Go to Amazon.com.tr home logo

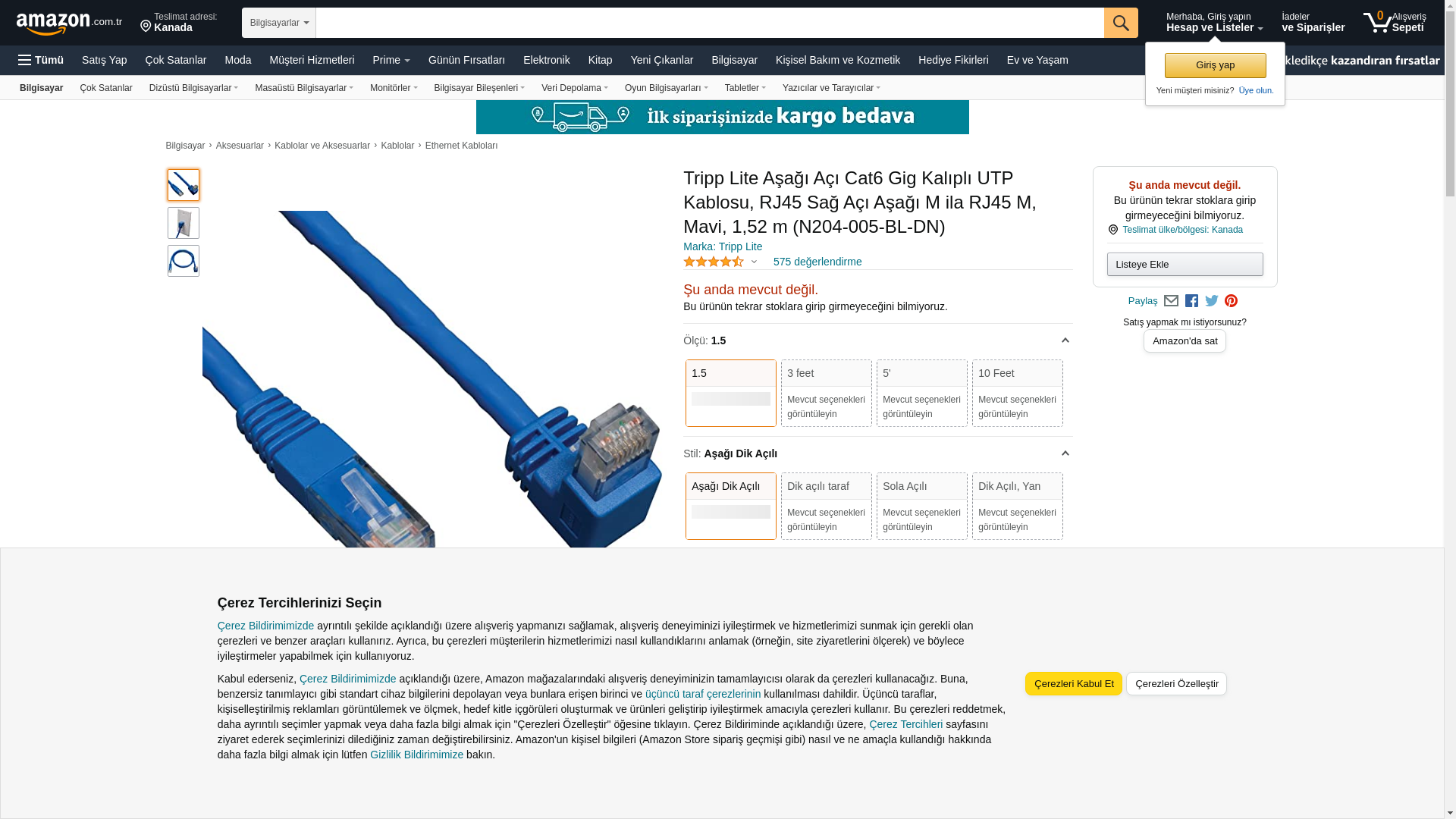69,24
